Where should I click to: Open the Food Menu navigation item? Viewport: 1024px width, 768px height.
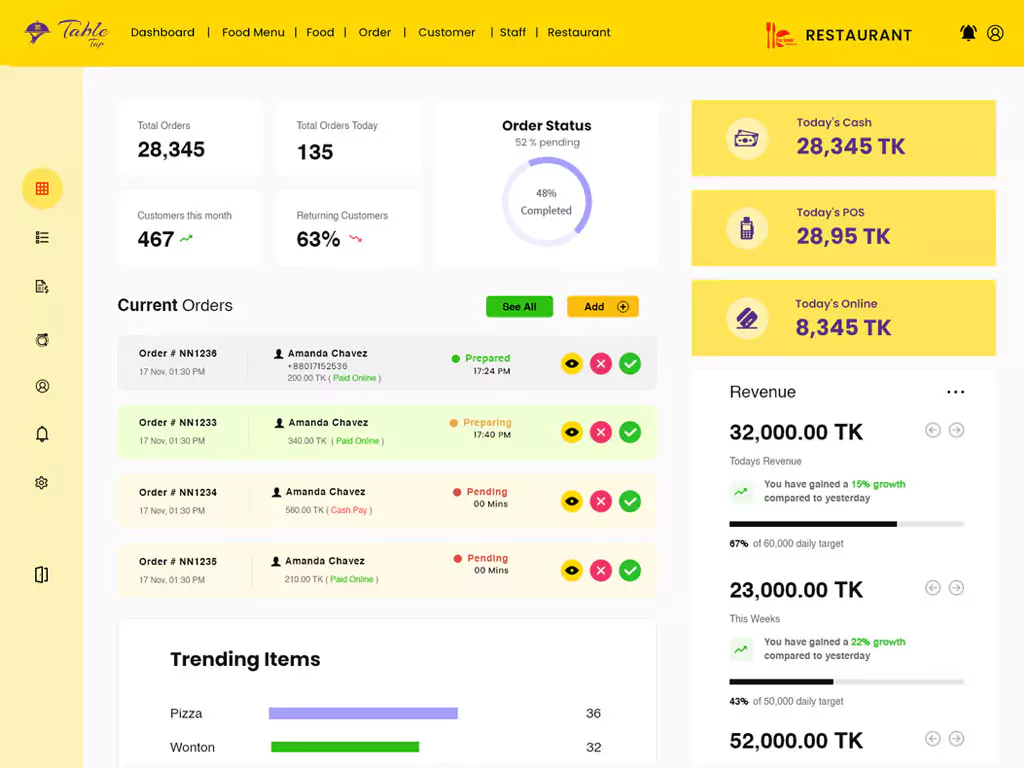point(253,33)
